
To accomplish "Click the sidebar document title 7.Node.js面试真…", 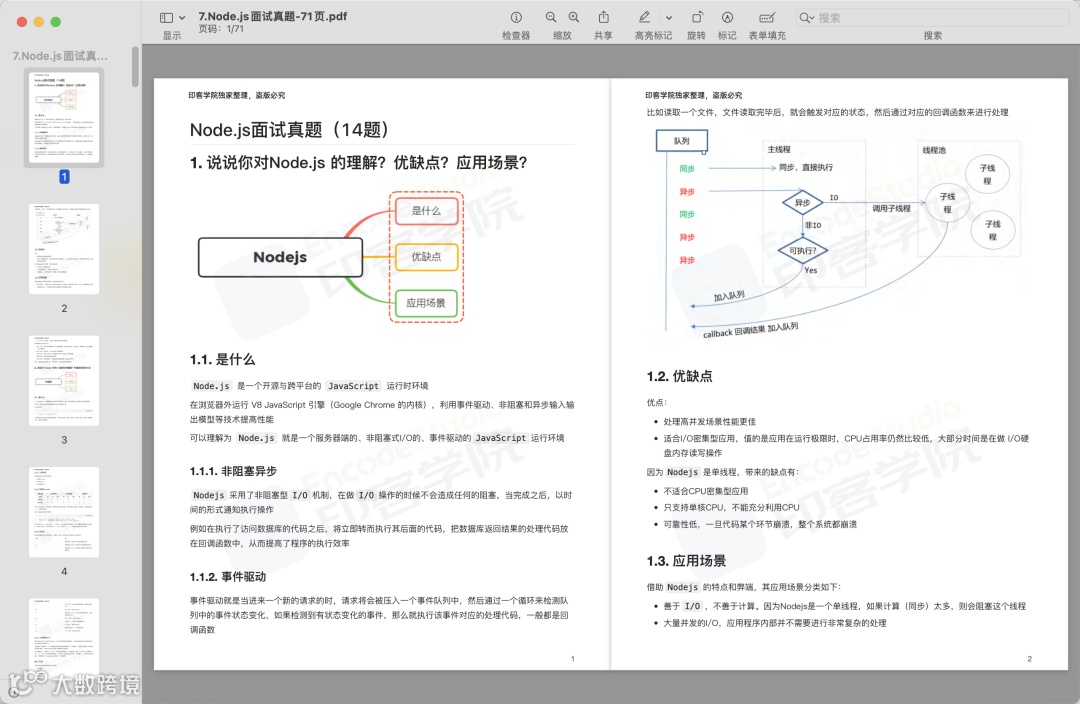I will (x=60, y=56).
